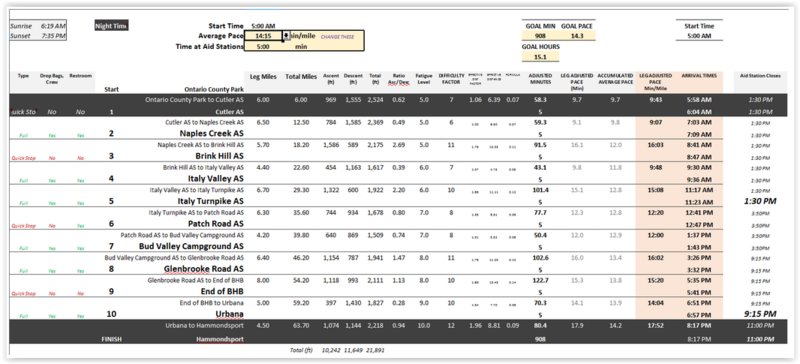This screenshot has width=800, height=364.
Task: Click the Leg Miles column header
Action: (x=263, y=77)
